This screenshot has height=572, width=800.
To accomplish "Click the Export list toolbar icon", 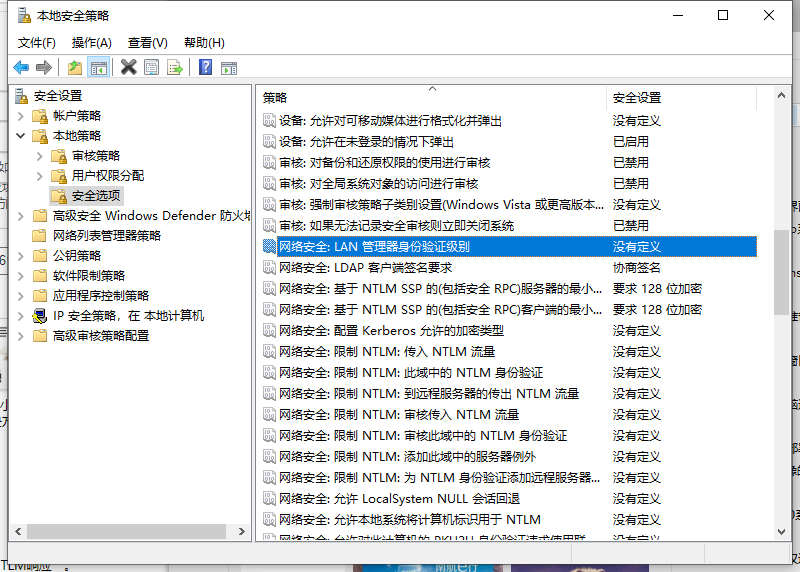I will [174, 67].
